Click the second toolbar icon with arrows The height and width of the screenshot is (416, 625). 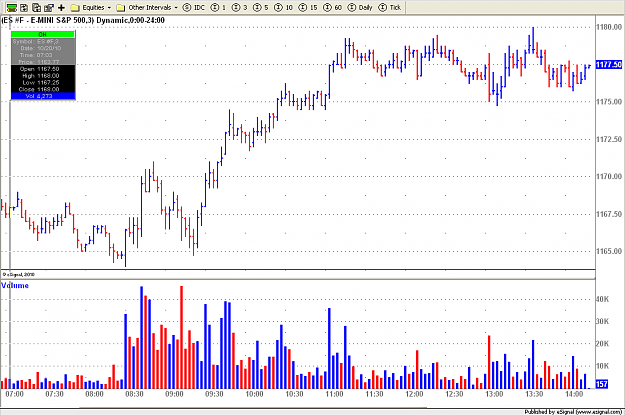tap(24, 7)
